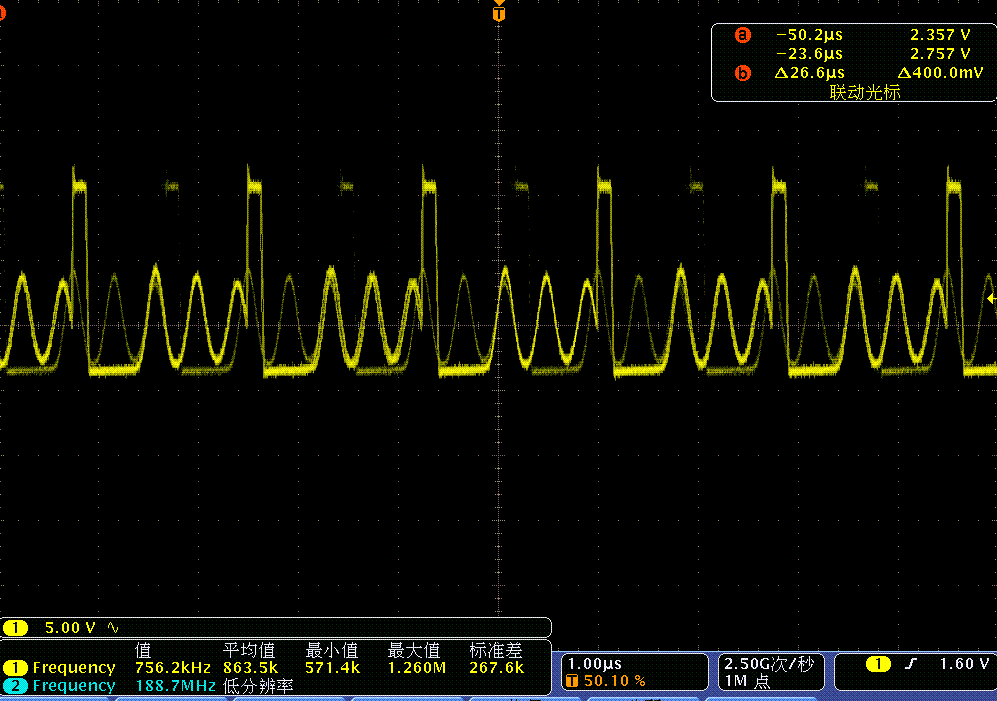Click the 1M 点 record length readout
Image resolution: width=997 pixels, height=701 pixels.
pos(747,681)
